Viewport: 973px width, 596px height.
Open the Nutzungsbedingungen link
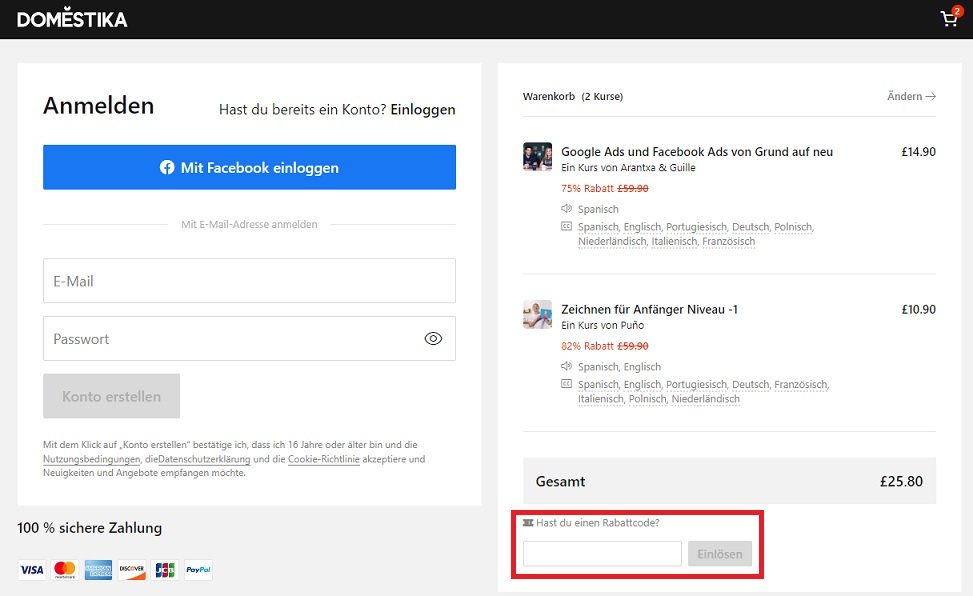click(91, 459)
